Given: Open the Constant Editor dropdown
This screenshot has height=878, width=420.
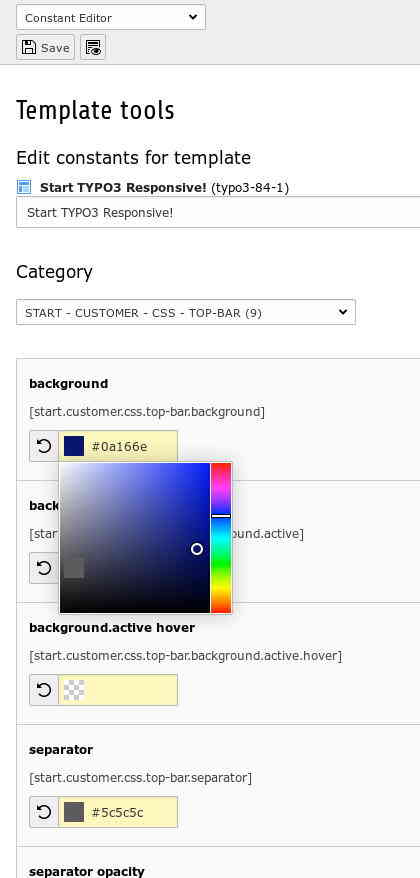Looking at the screenshot, I should pos(111,17).
